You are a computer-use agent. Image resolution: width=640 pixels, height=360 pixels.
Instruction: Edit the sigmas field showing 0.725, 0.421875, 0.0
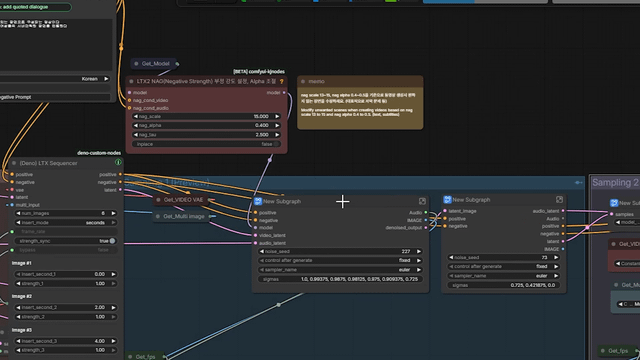504,285
